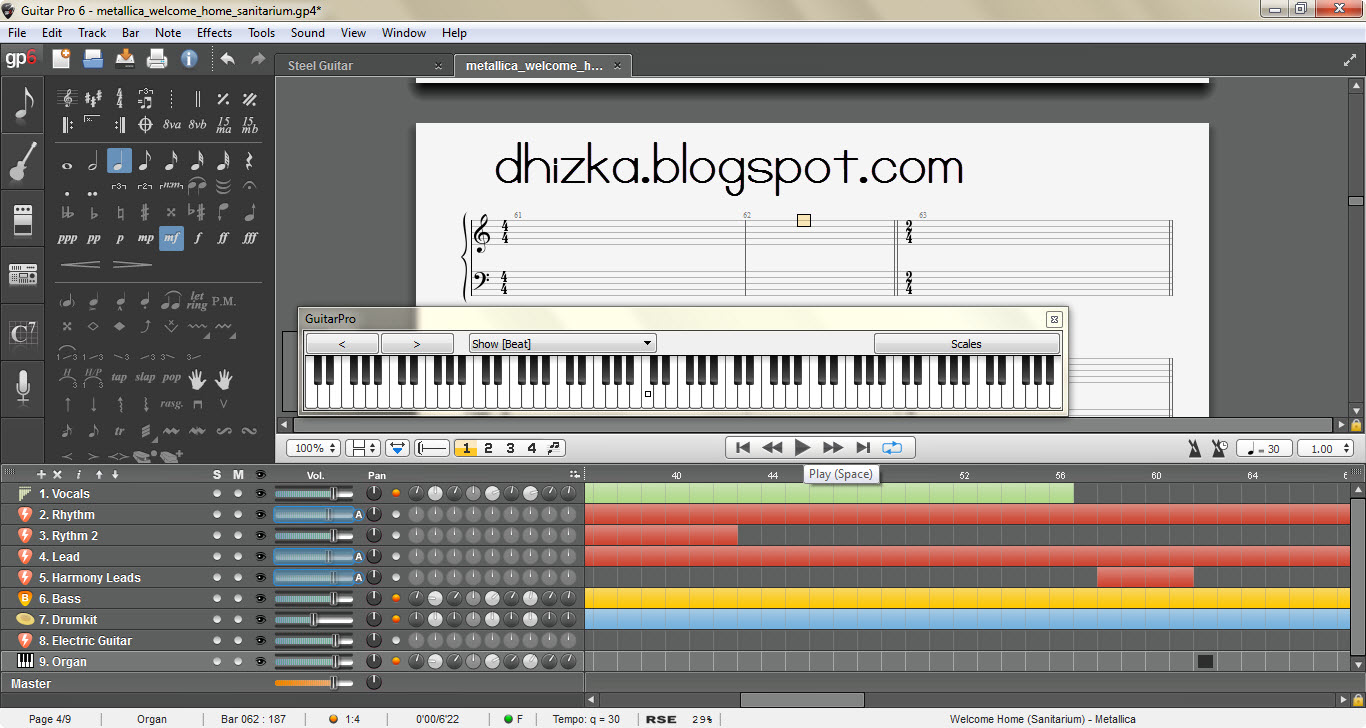Open the microphone lyrics panel in the sidebar
This screenshot has width=1366, height=728.
[x=23, y=387]
